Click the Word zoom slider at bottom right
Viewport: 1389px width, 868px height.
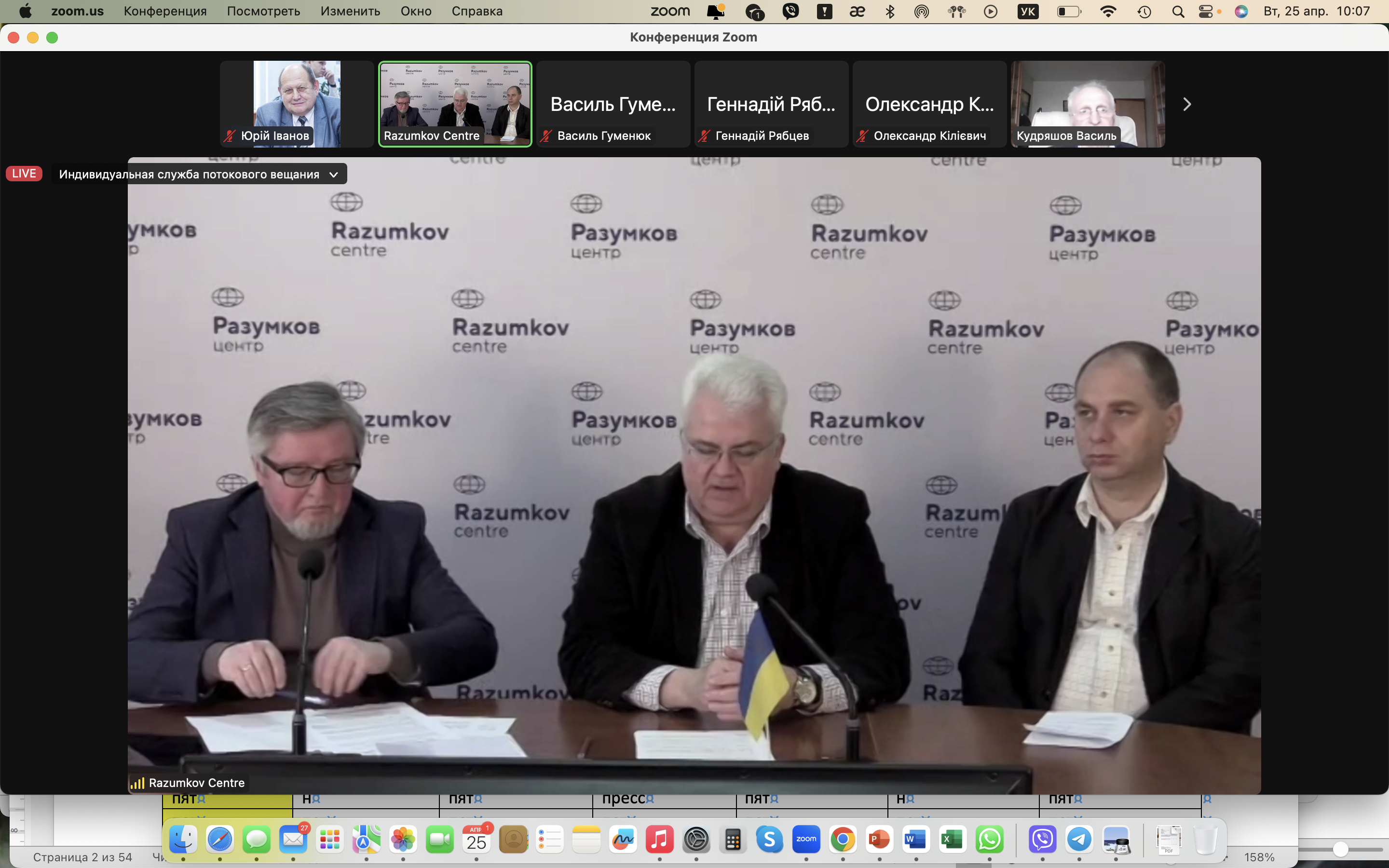[x=1340, y=849]
